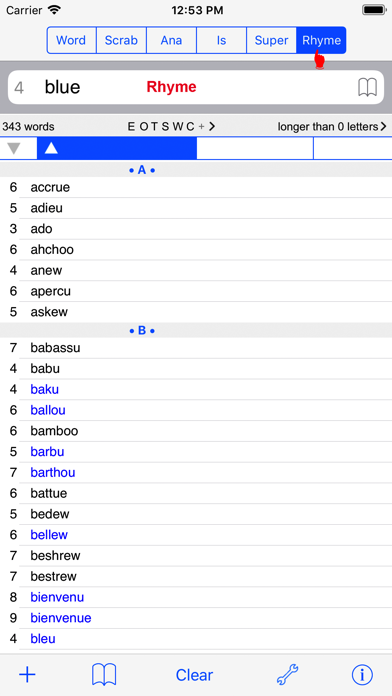Switch to the Super tab

coord(271,40)
